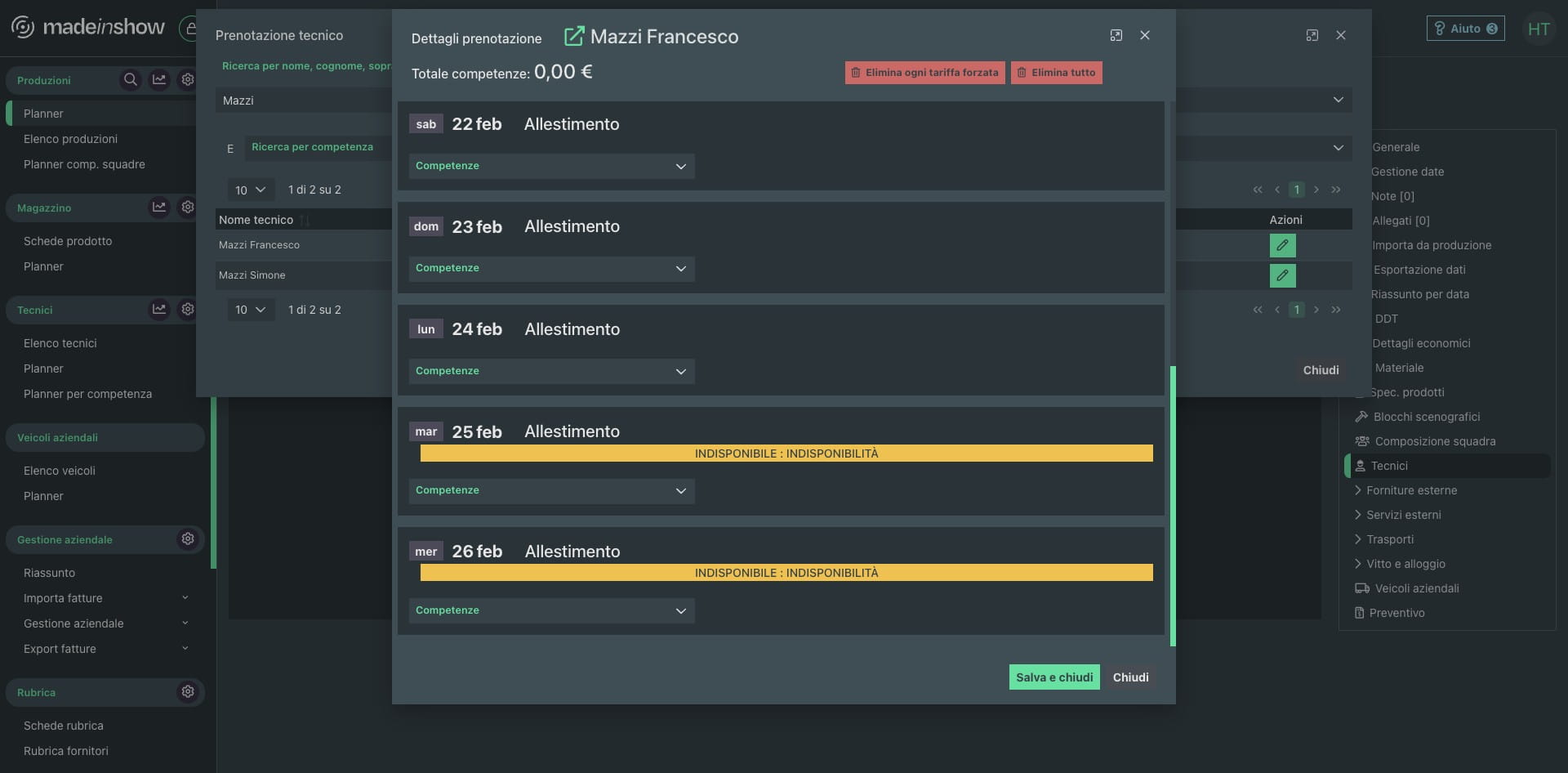
Task: Open Competenze dropdown for 25 feb
Action: tap(551, 490)
